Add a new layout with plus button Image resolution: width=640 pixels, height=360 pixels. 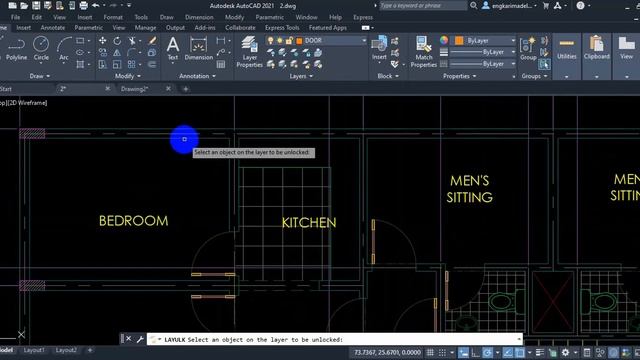pyautogui.click(x=90, y=350)
